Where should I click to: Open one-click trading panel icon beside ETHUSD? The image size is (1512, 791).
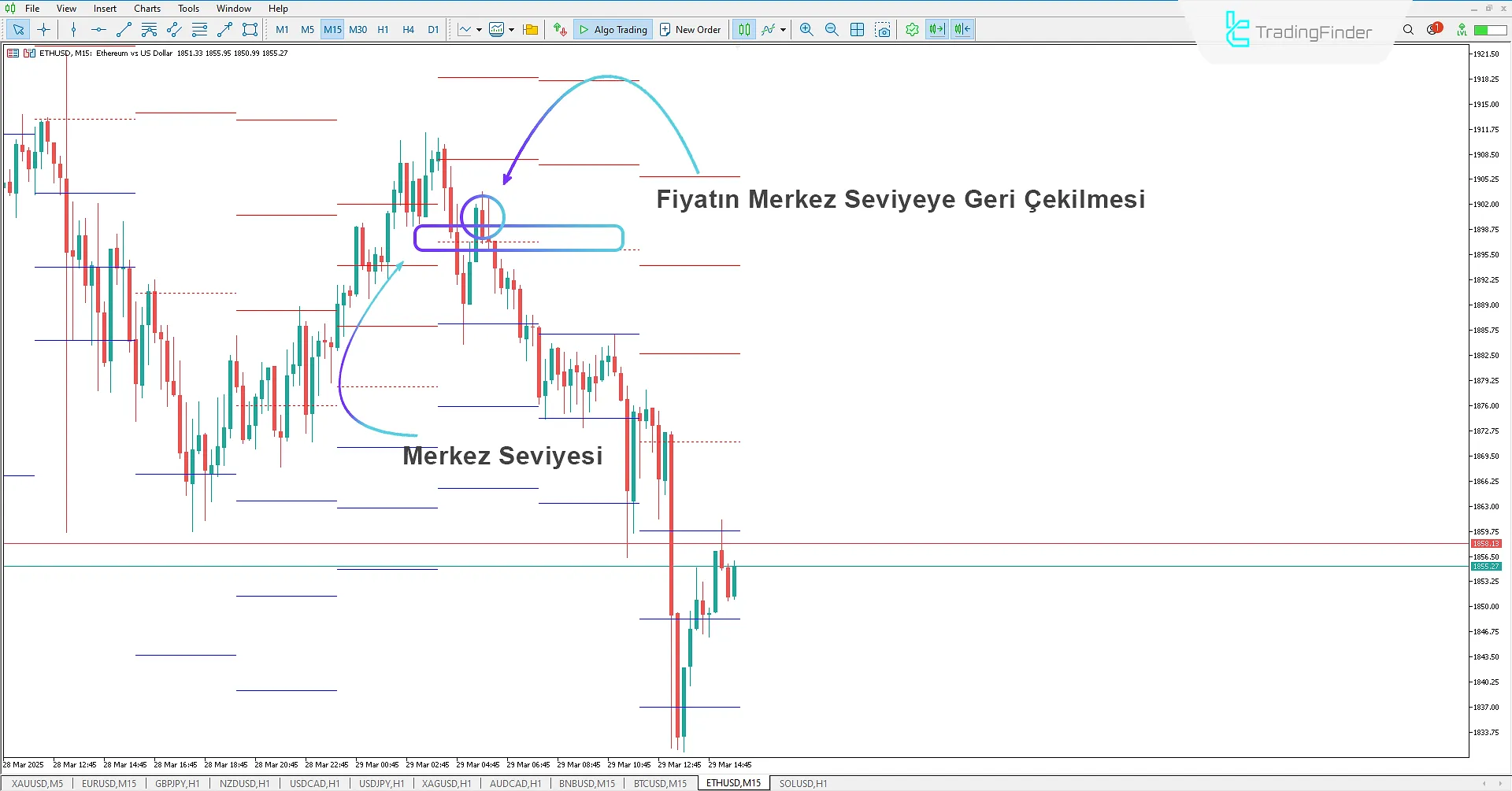click(x=29, y=54)
